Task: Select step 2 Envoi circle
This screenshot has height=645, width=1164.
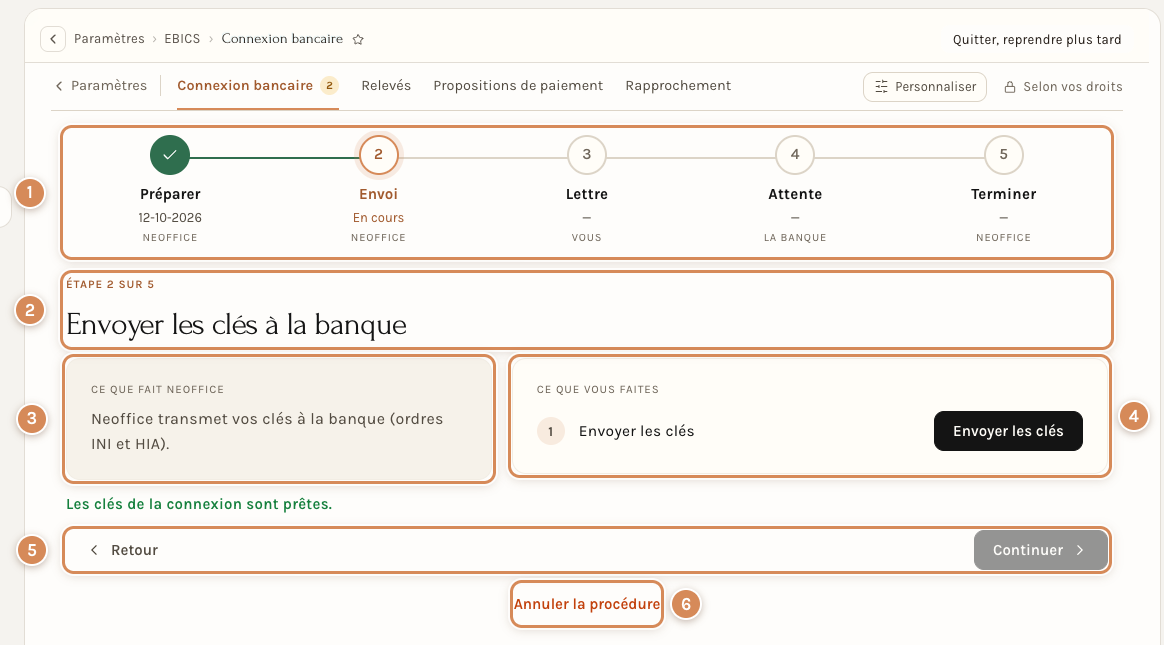Action: point(379,154)
